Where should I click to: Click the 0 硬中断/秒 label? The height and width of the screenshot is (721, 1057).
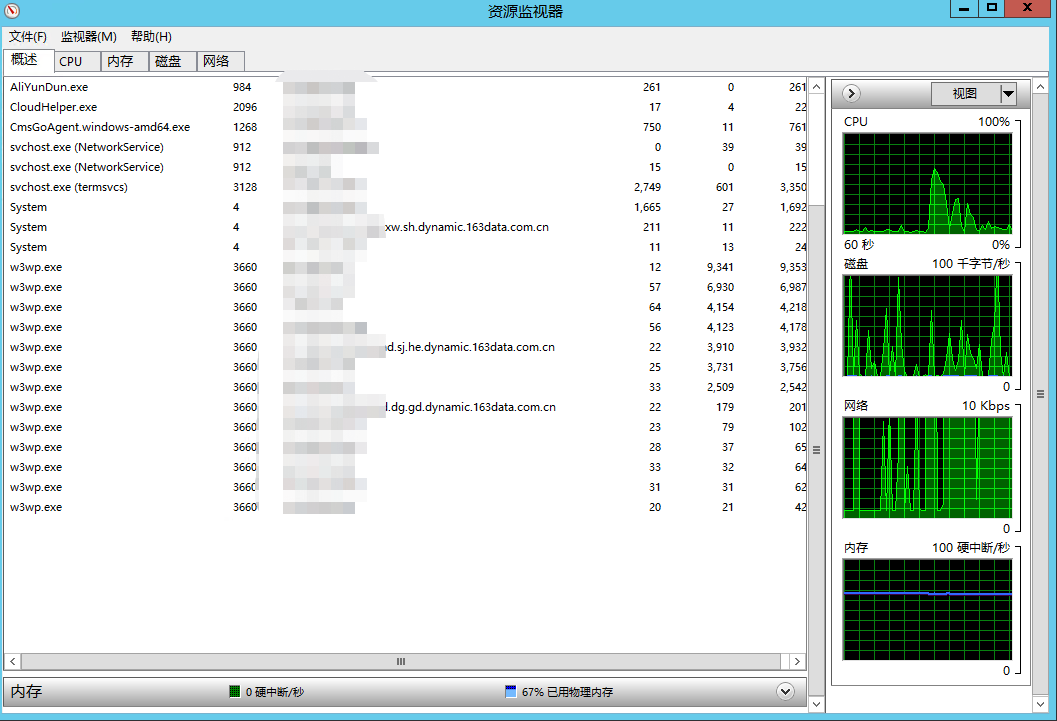coord(274,692)
